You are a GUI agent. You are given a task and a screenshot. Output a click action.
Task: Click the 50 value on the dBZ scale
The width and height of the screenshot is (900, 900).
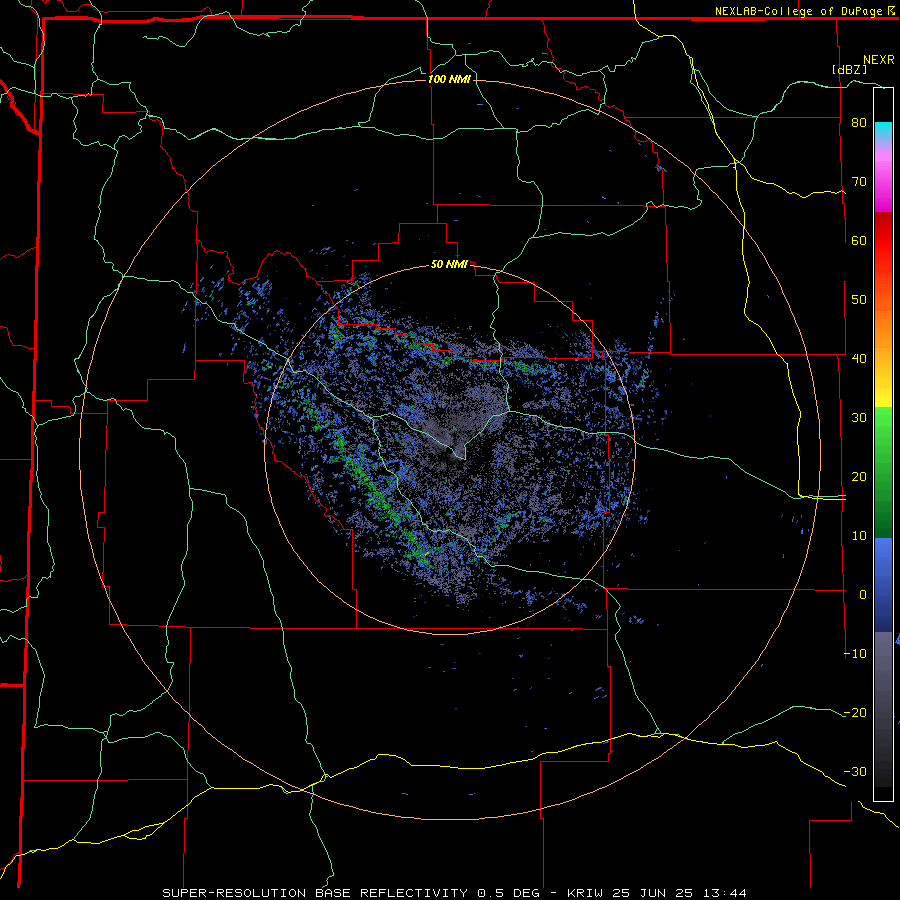(x=859, y=300)
